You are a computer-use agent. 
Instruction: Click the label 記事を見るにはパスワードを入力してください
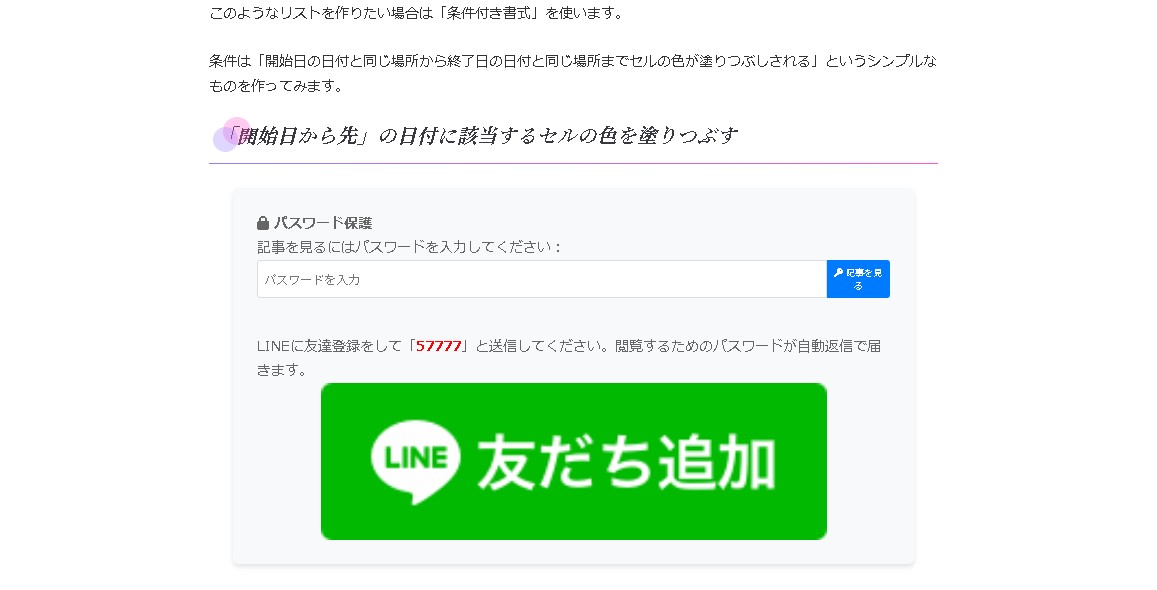[409, 247]
